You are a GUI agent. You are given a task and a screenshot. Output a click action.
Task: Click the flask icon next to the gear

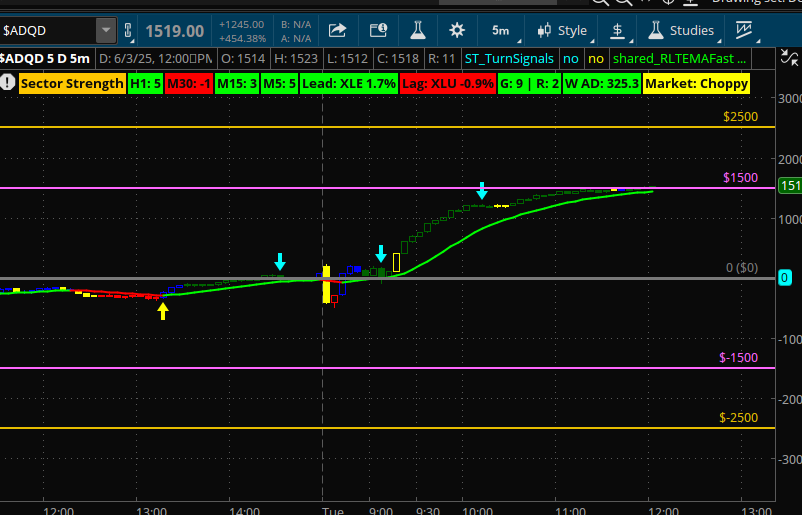pyautogui.click(x=417, y=31)
